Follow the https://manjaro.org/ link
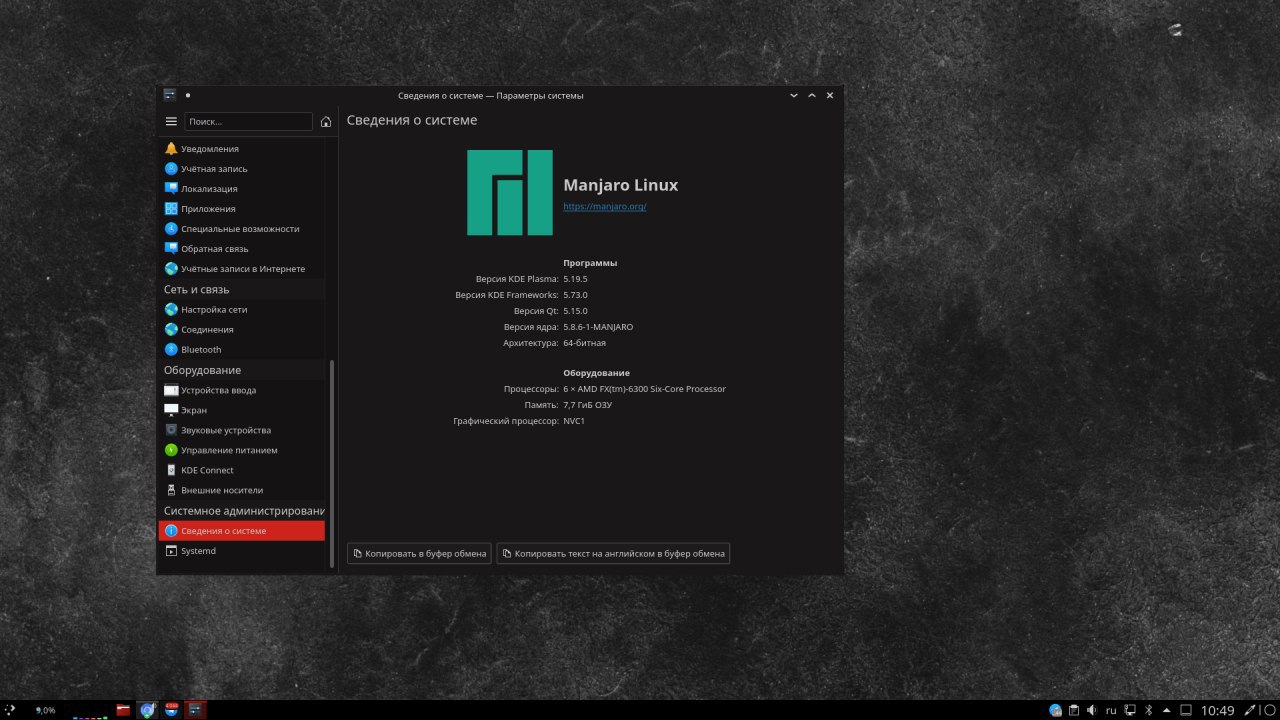 (605, 207)
